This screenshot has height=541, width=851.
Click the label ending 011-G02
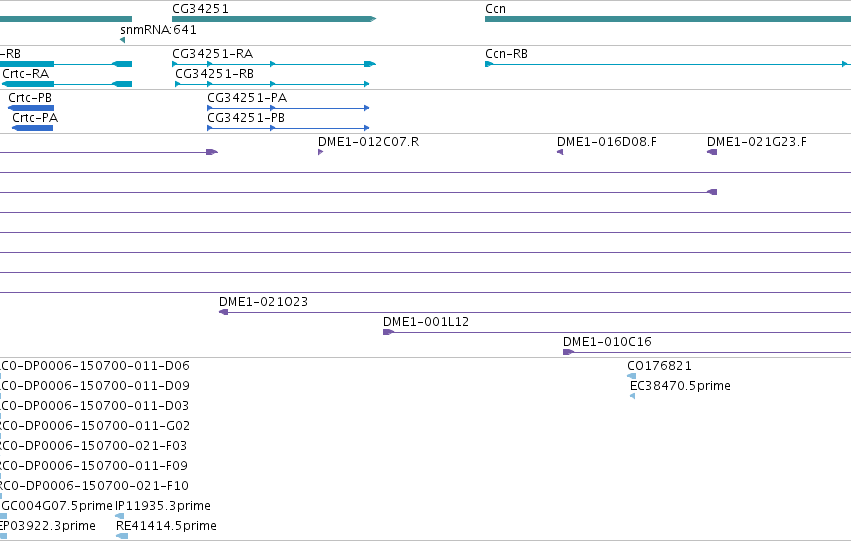click(x=95, y=426)
